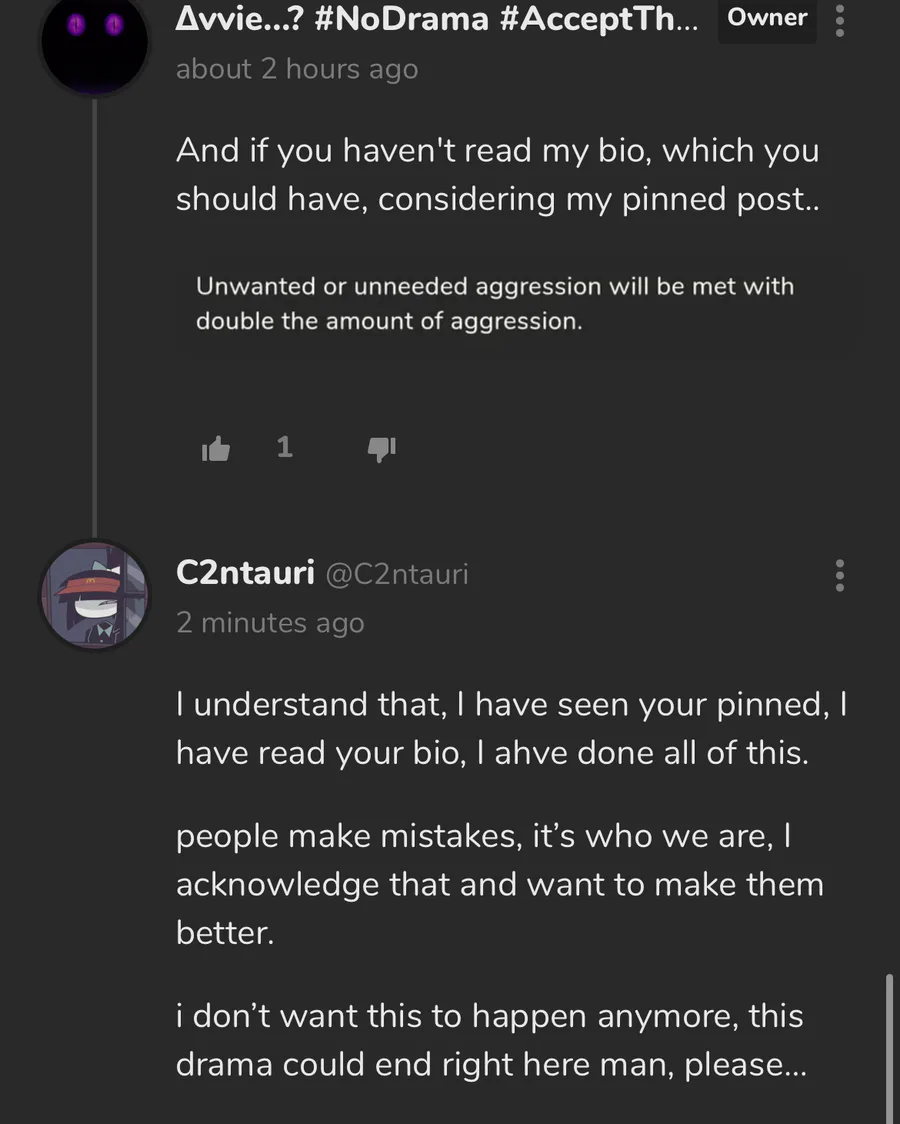Image resolution: width=900 pixels, height=1124 pixels.
Task: Click the "I understand that" reply paragraph
Action: 512,728
